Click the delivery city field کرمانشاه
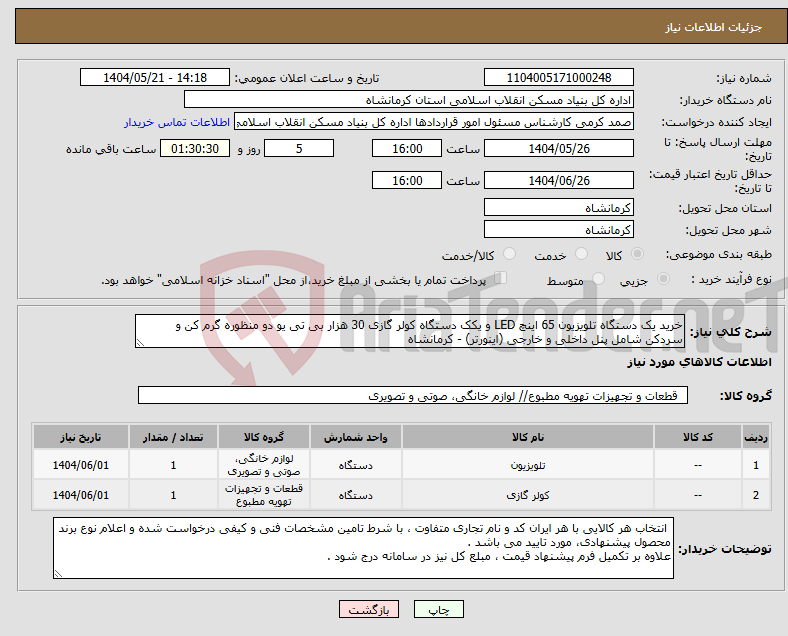This screenshot has height=636, width=788. coord(559,230)
